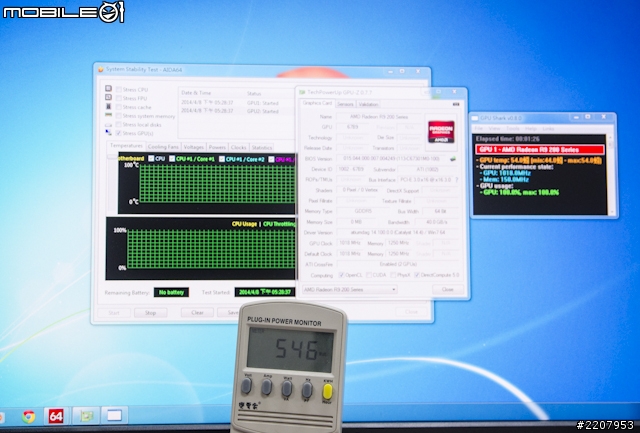Enable the Stress CPU checkbox in AIDA64

[x=118, y=89]
